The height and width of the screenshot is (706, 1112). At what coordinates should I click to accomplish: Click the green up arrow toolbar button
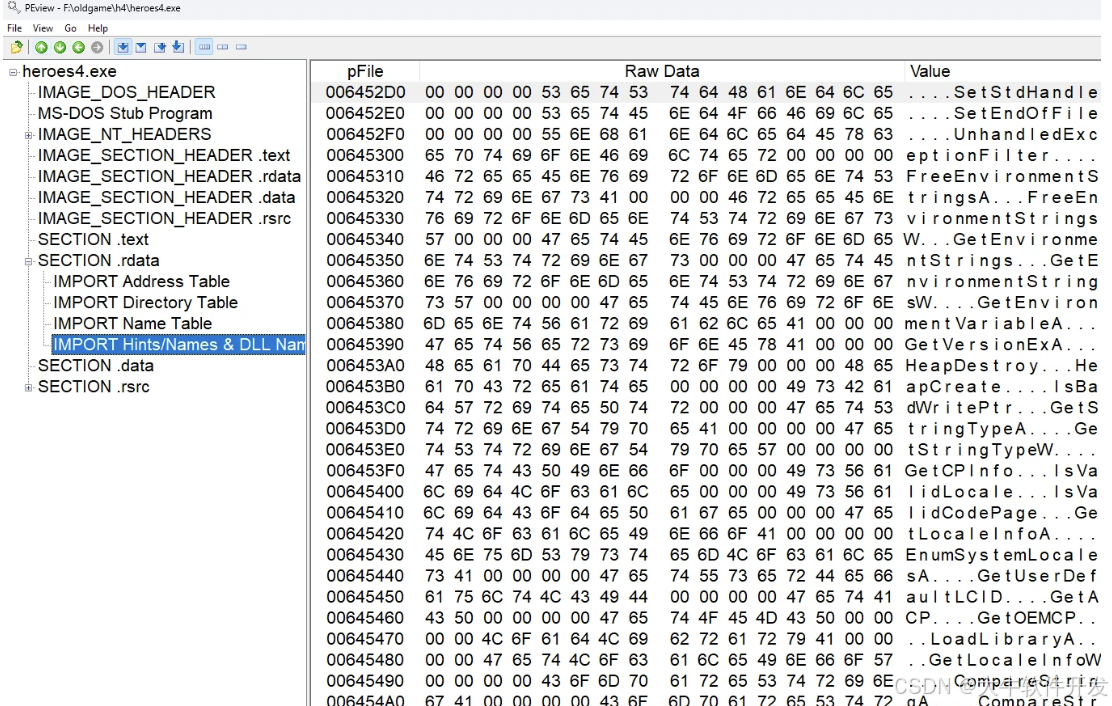[41, 47]
